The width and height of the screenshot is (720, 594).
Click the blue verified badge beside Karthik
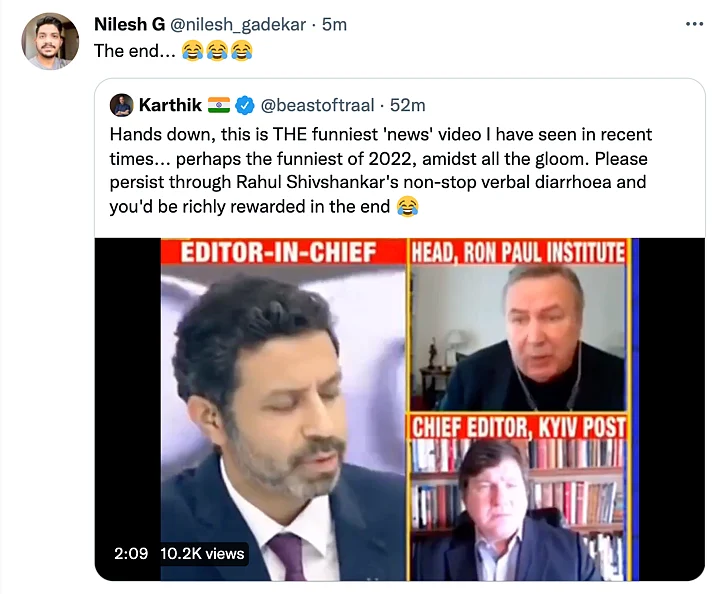(246, 105)
